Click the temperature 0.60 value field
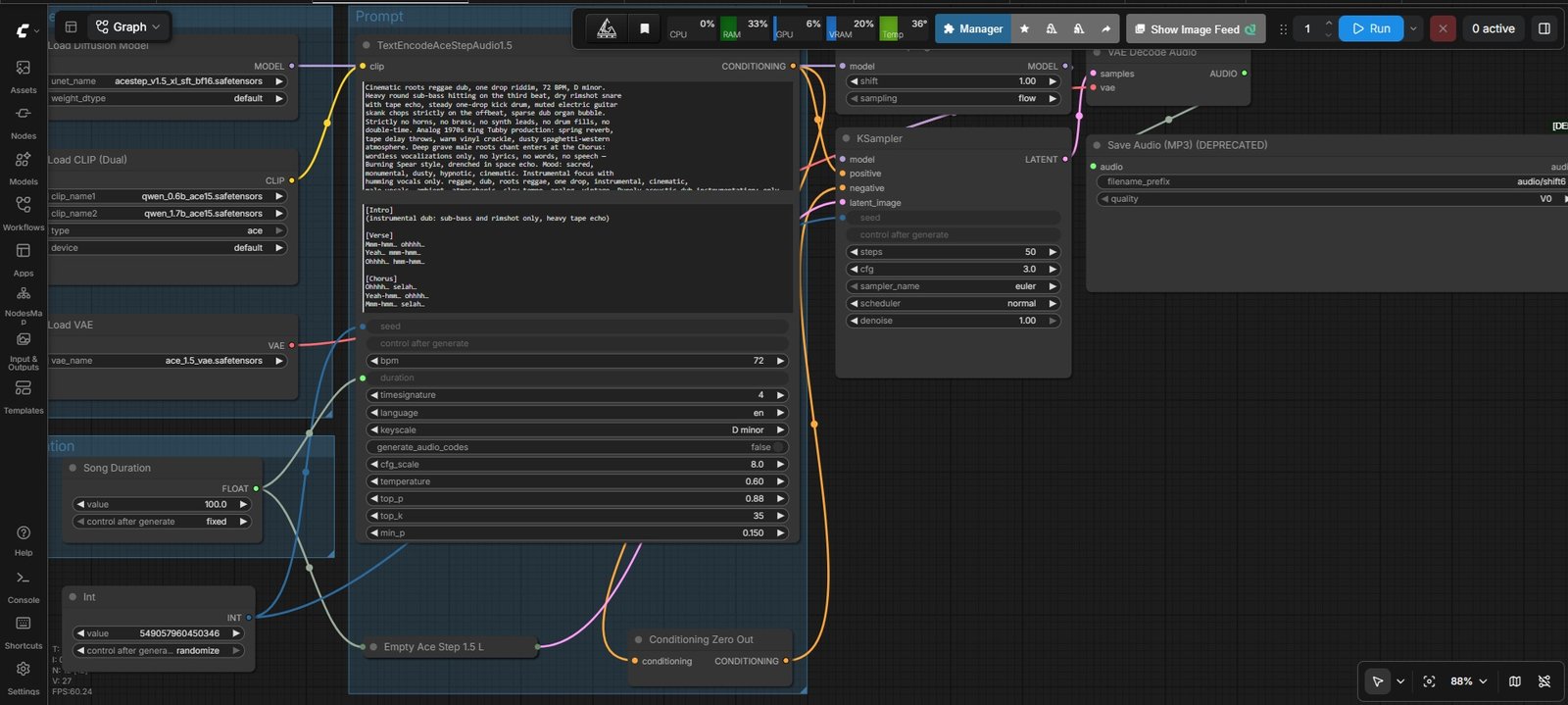The image size is (1568, 705). [x=577, y=481]
